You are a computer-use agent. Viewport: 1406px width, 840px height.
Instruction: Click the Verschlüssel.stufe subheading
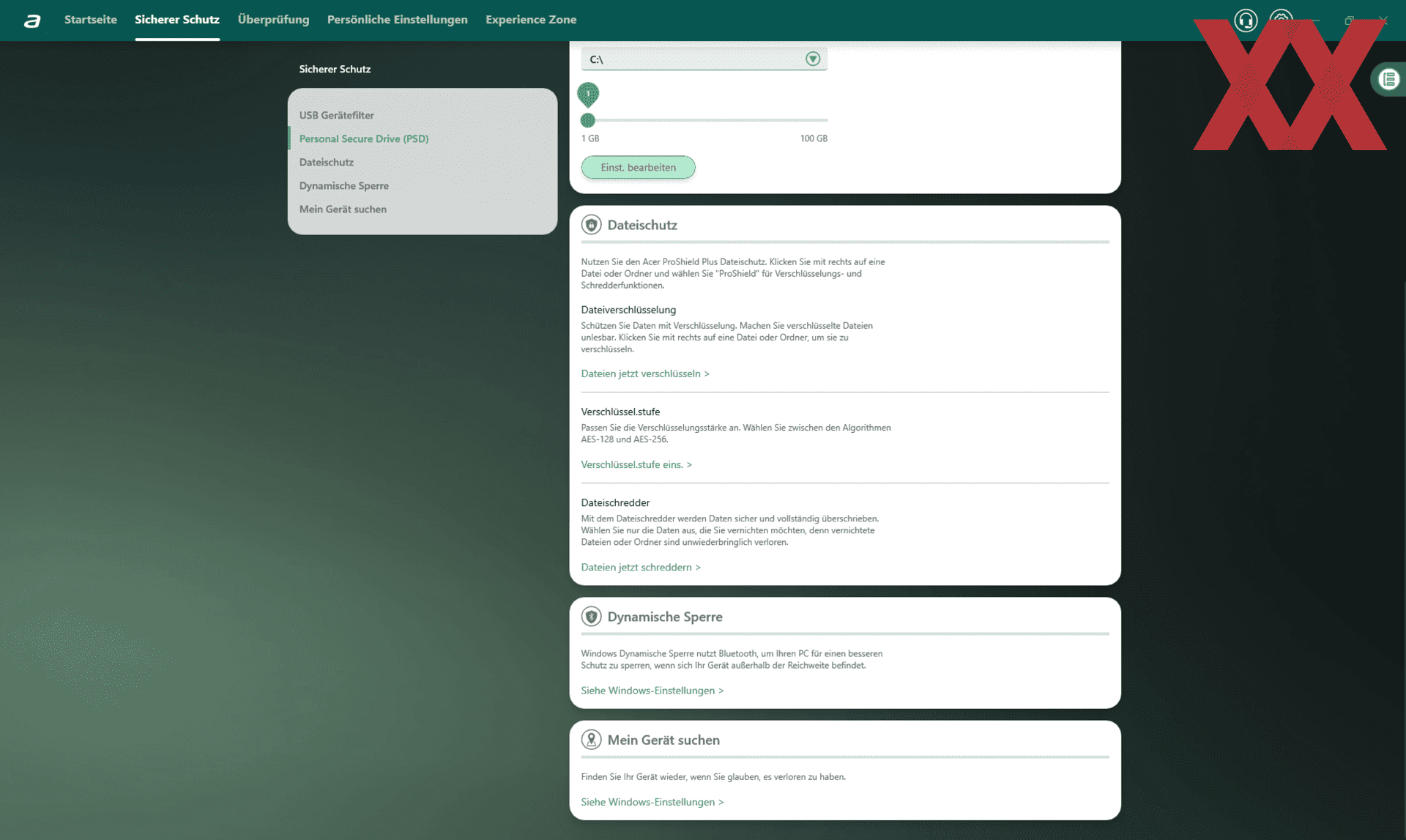(x=620, y=412)
